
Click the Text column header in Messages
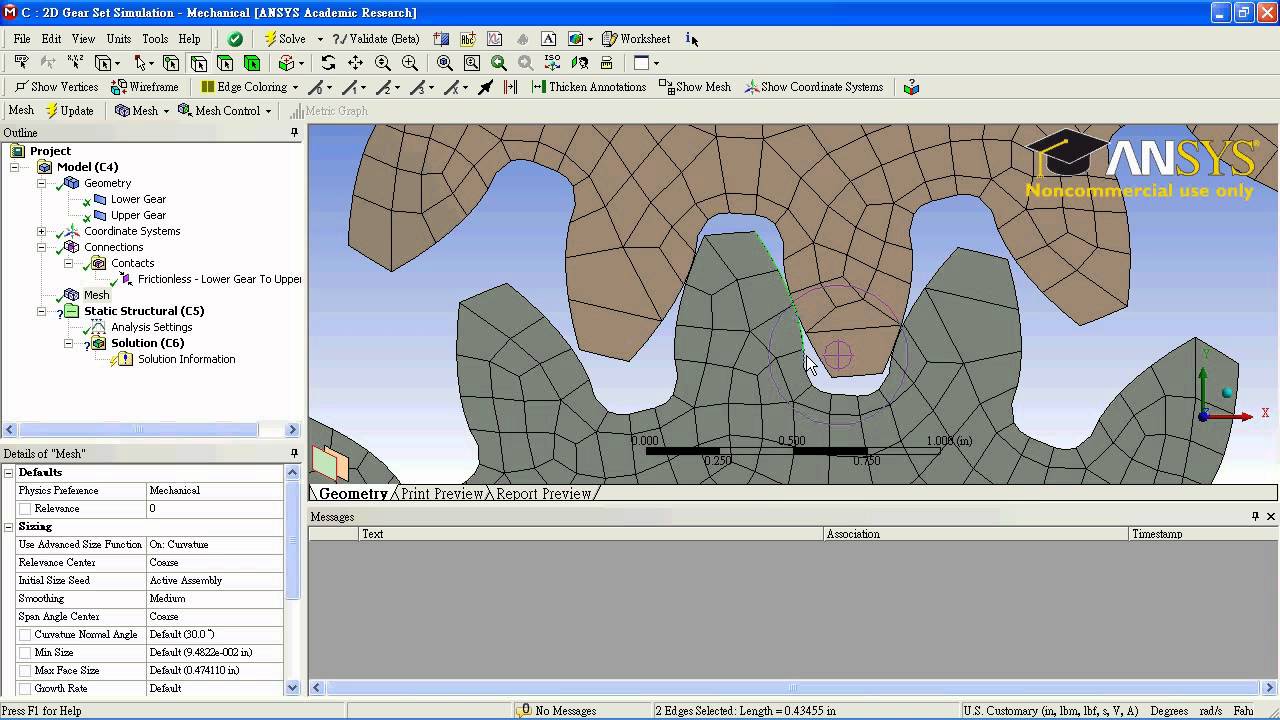click(590, 534)
